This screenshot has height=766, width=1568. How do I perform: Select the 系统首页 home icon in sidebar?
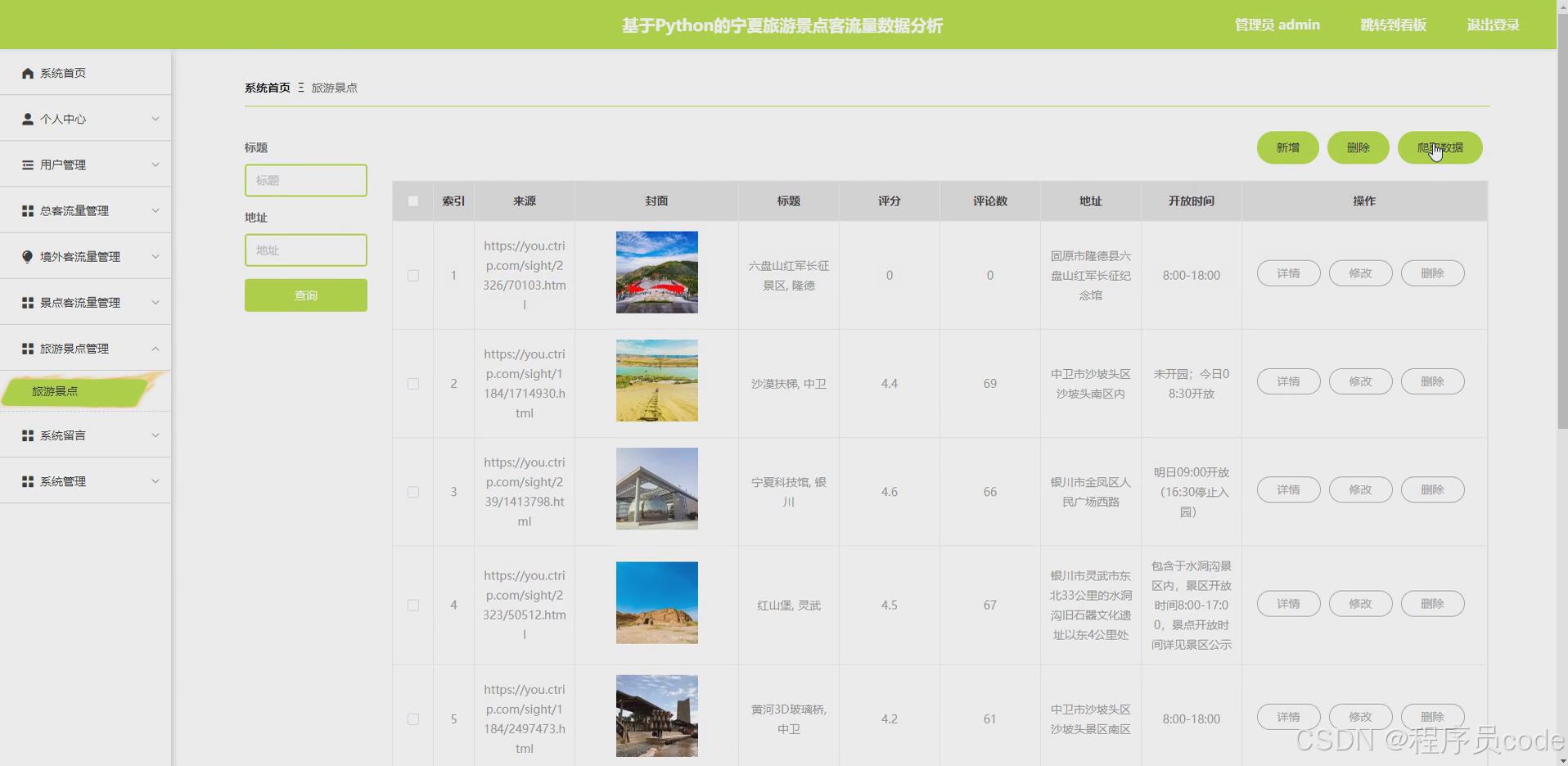point(27,73)
